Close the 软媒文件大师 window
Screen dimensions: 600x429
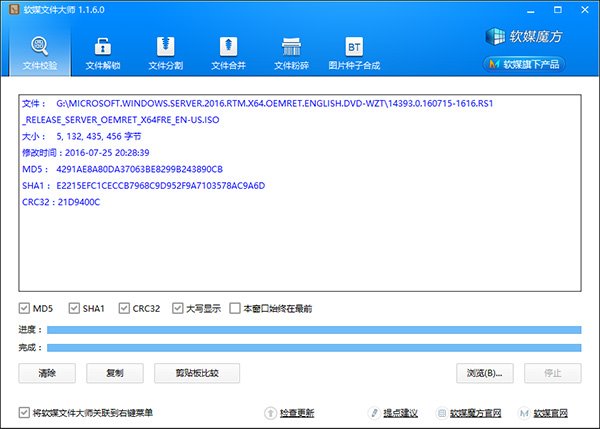pos(585,10)
